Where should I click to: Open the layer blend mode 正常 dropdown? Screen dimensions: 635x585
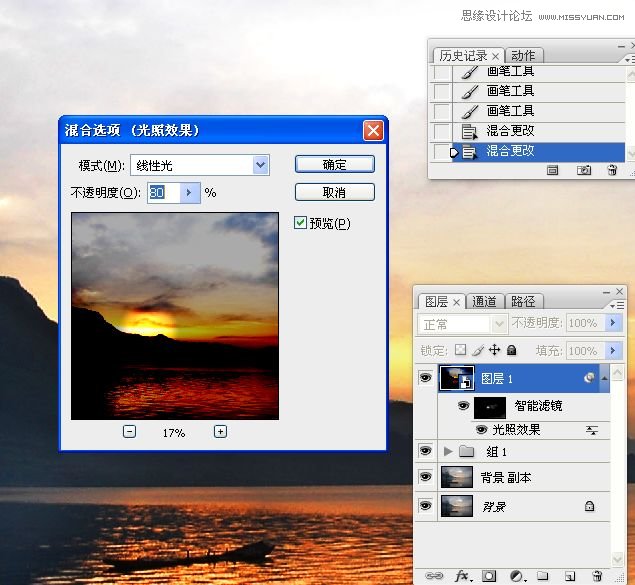click(462, 324)
